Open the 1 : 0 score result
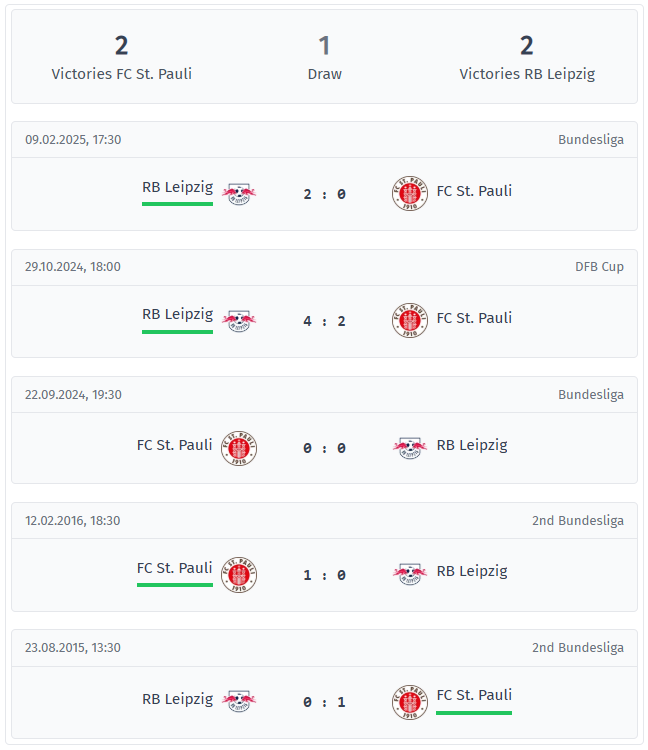648x750 pixels. point(324,575)
